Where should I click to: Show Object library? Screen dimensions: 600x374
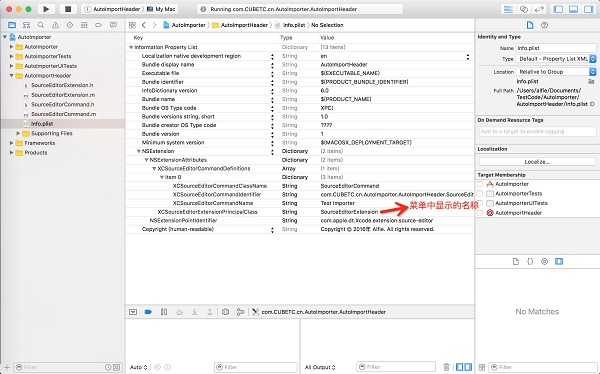pos(545,261)
